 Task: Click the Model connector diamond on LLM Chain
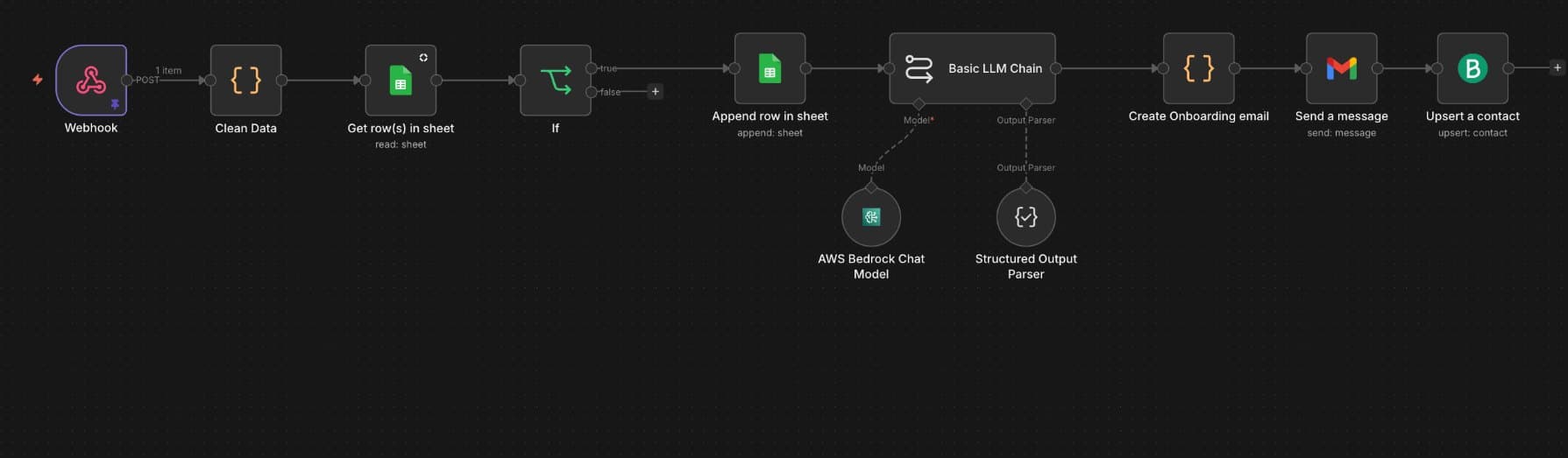919,104
